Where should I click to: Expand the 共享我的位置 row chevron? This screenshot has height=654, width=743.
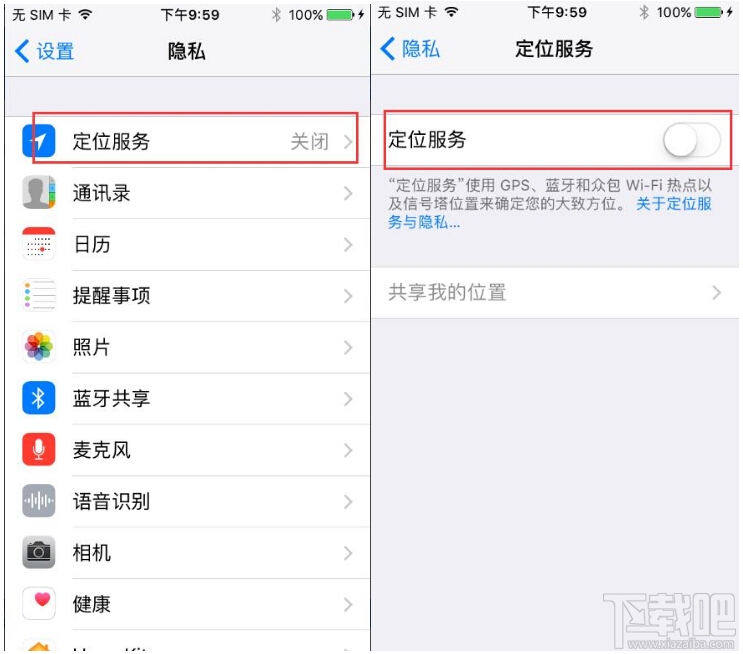coord(716,293)
